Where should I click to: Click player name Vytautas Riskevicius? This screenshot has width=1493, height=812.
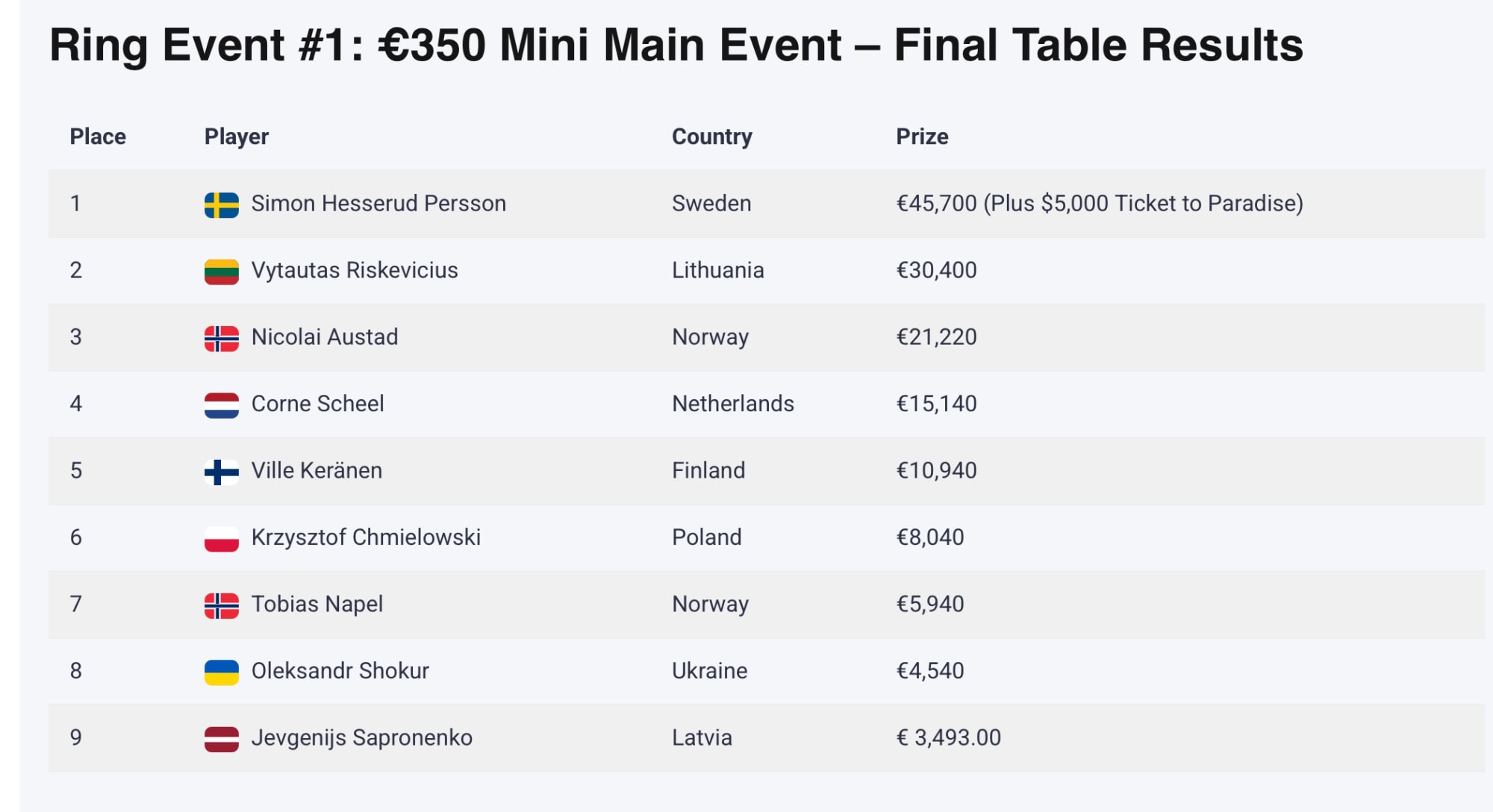(355, 270)
